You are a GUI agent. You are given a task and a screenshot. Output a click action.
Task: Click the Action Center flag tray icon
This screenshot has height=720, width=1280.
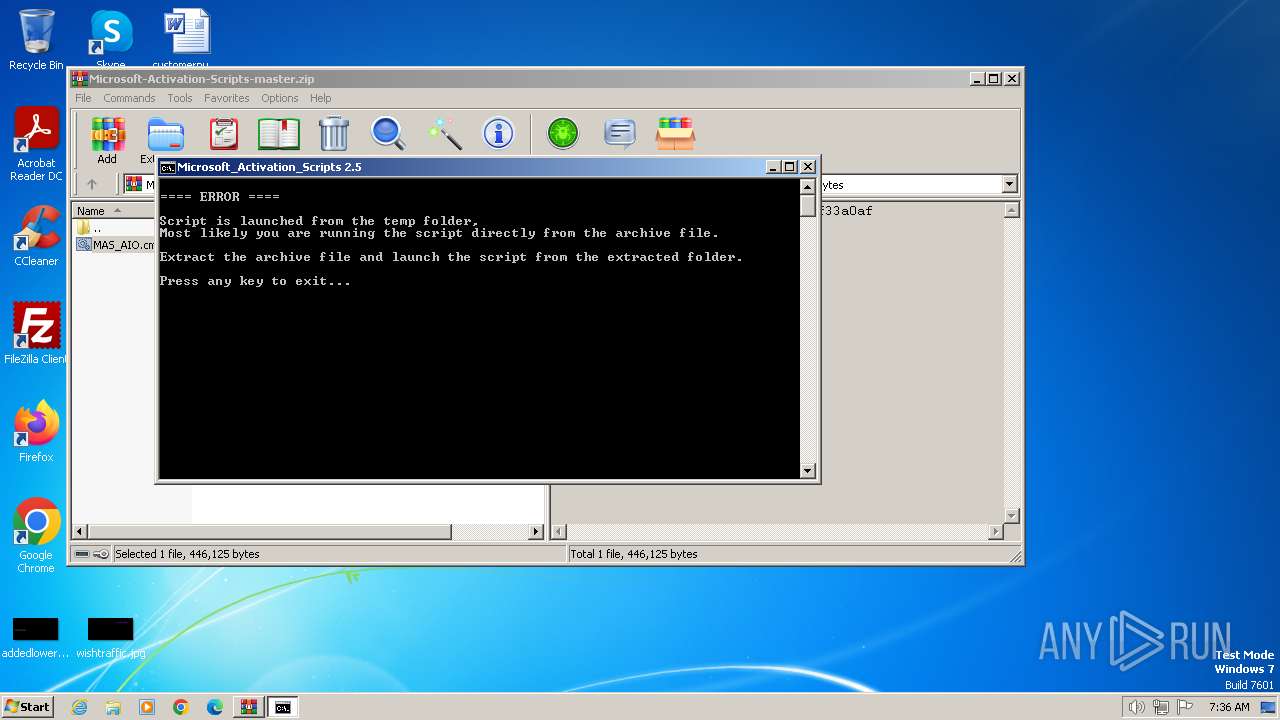coord(1185,707)
